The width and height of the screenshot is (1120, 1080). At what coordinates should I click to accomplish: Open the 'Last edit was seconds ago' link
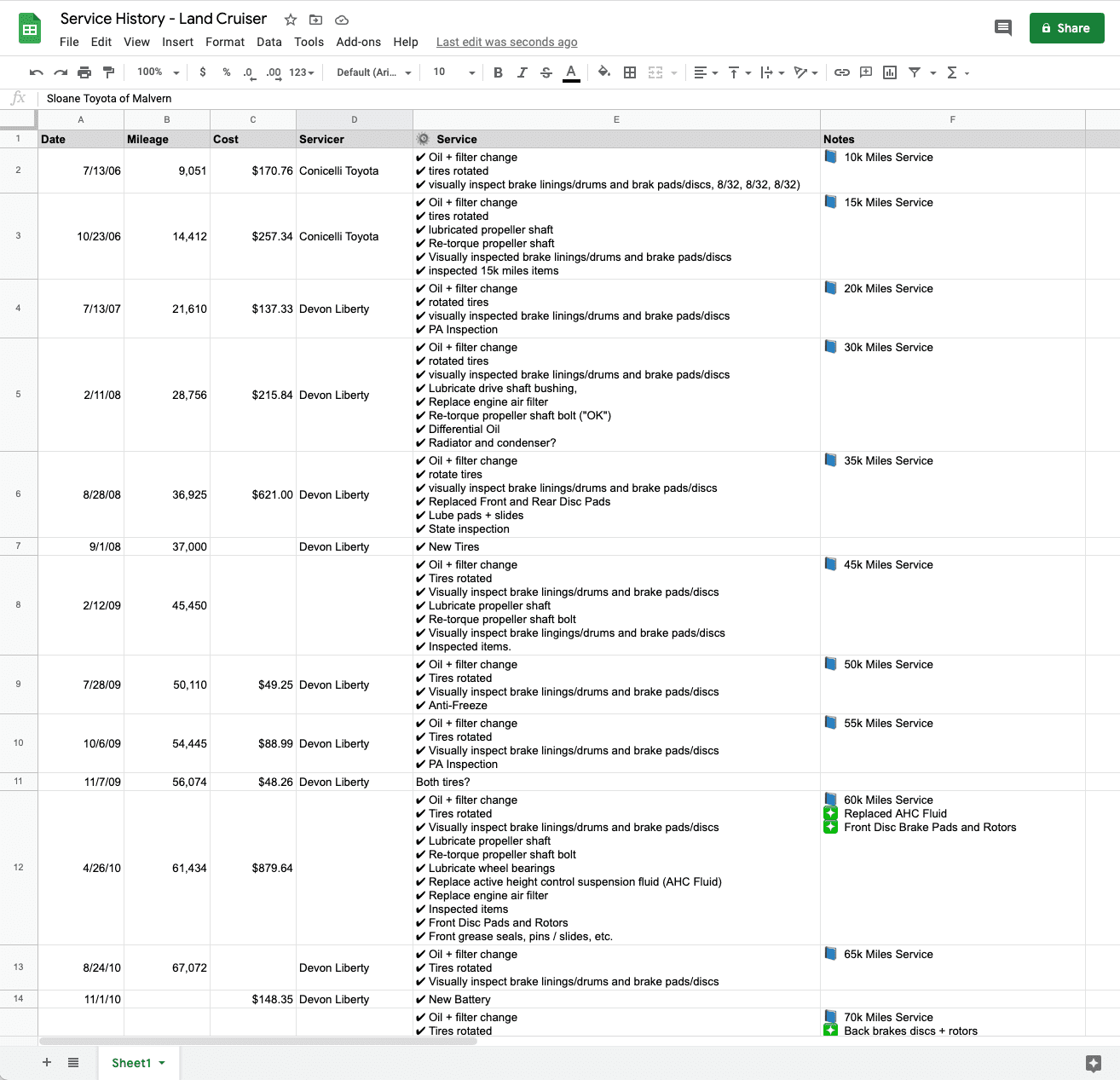(506, 42)
